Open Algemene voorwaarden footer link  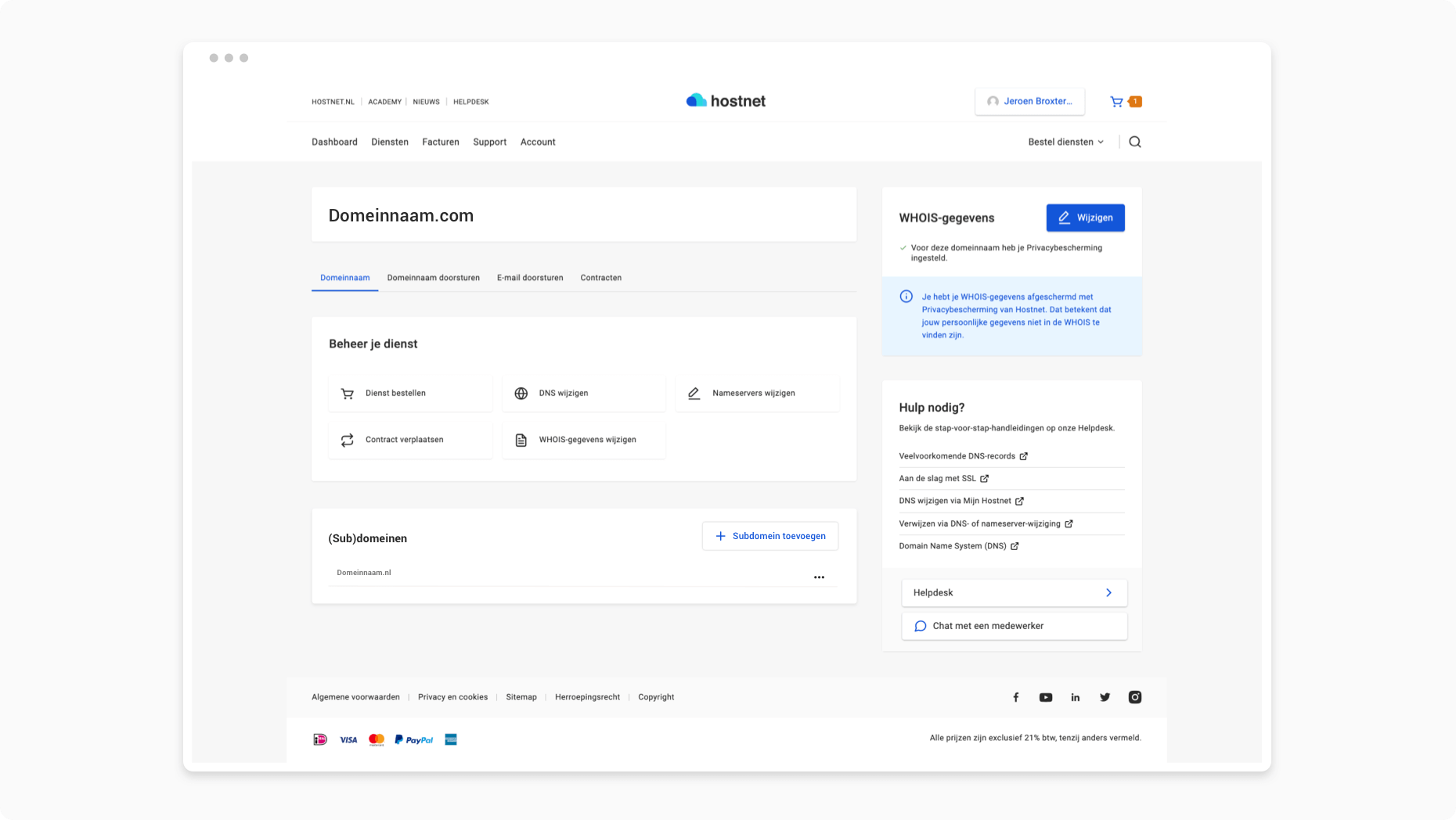click(355, 697)
